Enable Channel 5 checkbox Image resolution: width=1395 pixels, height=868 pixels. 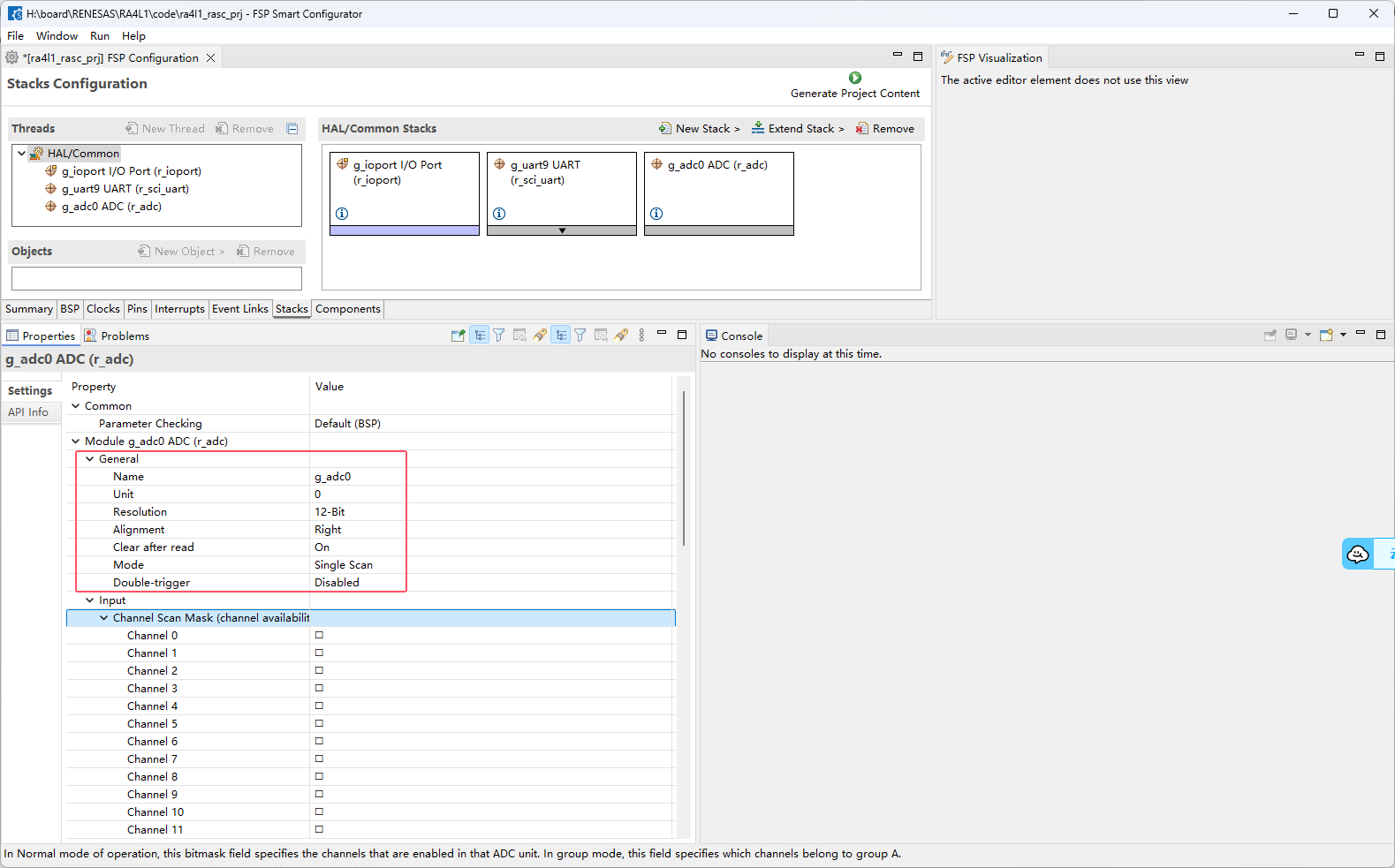[x=319, y=723]
